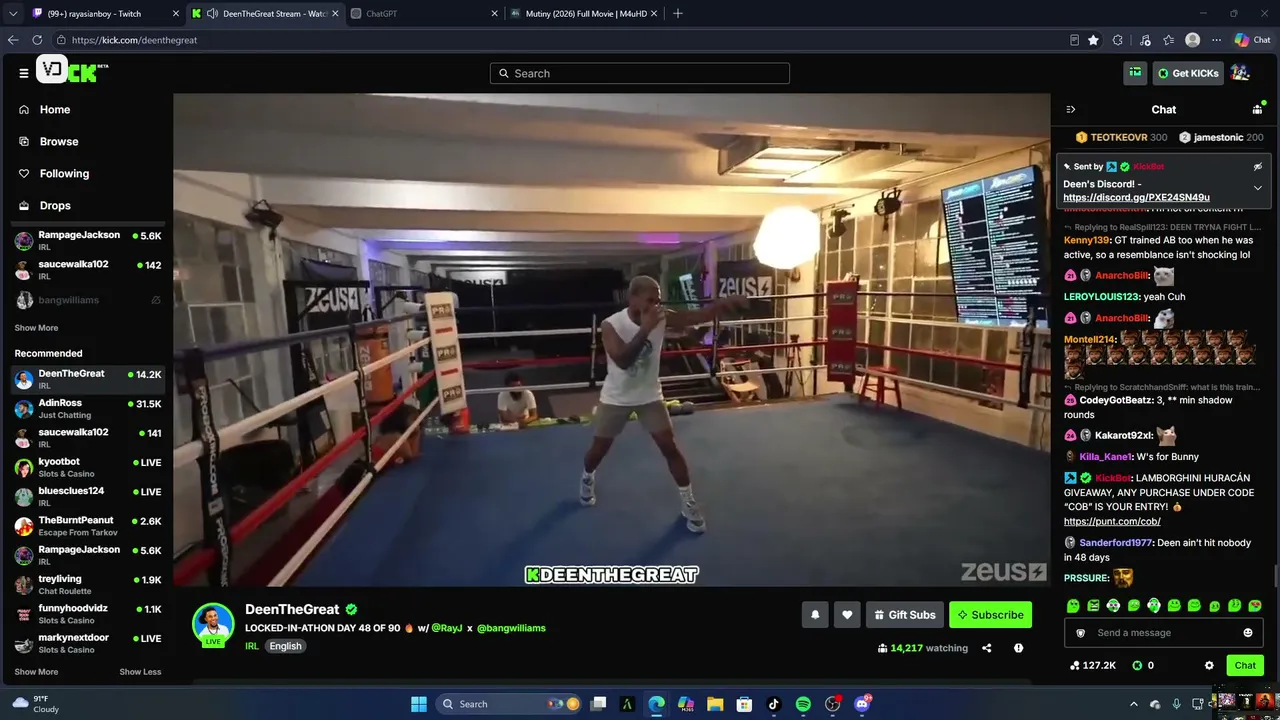This screenshot has width=1280, height=720.
Task: Open the browser tab search dropdown
Action: click(13, 14)
